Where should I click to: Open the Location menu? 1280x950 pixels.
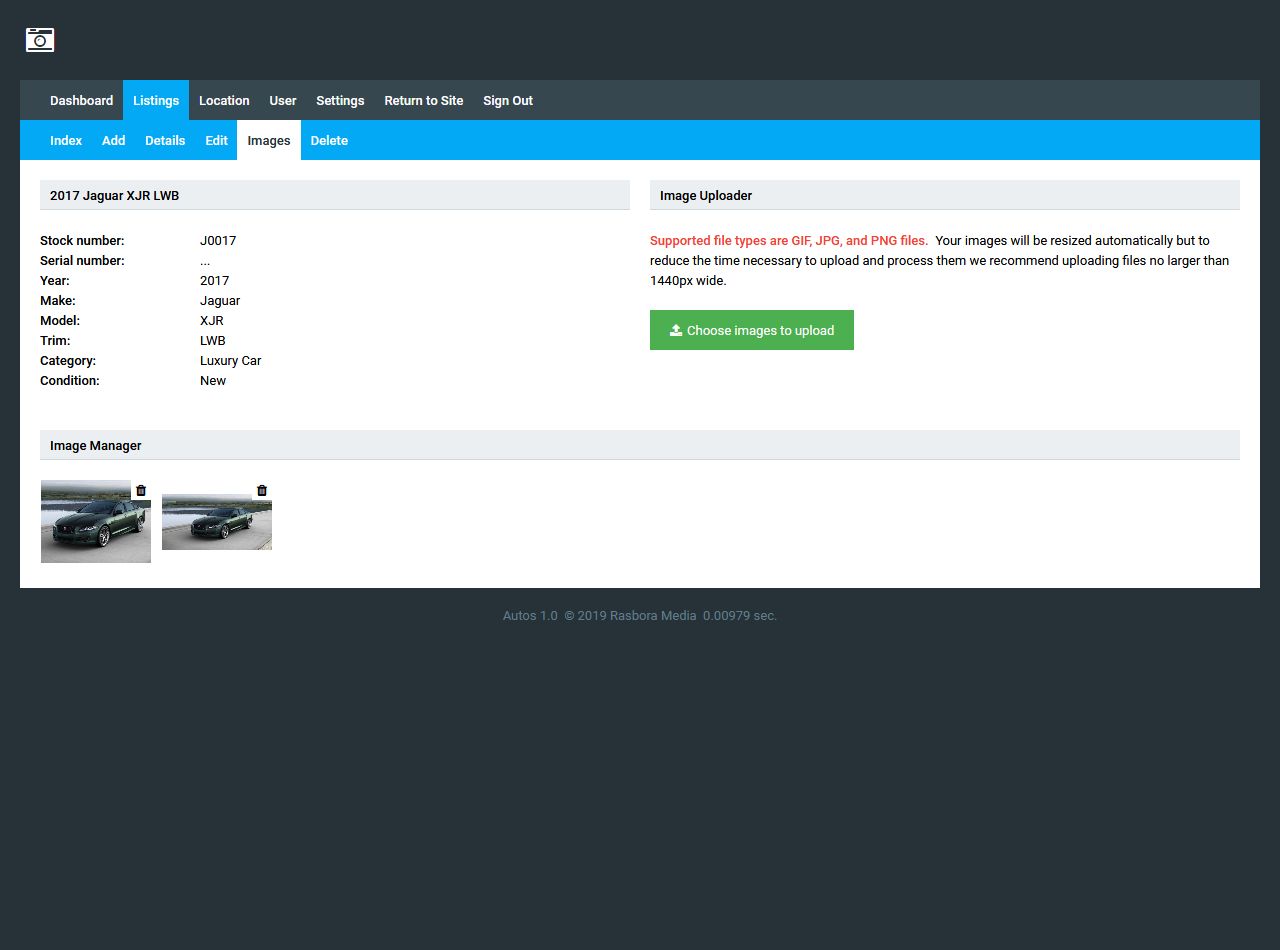(x=224, y=100)
